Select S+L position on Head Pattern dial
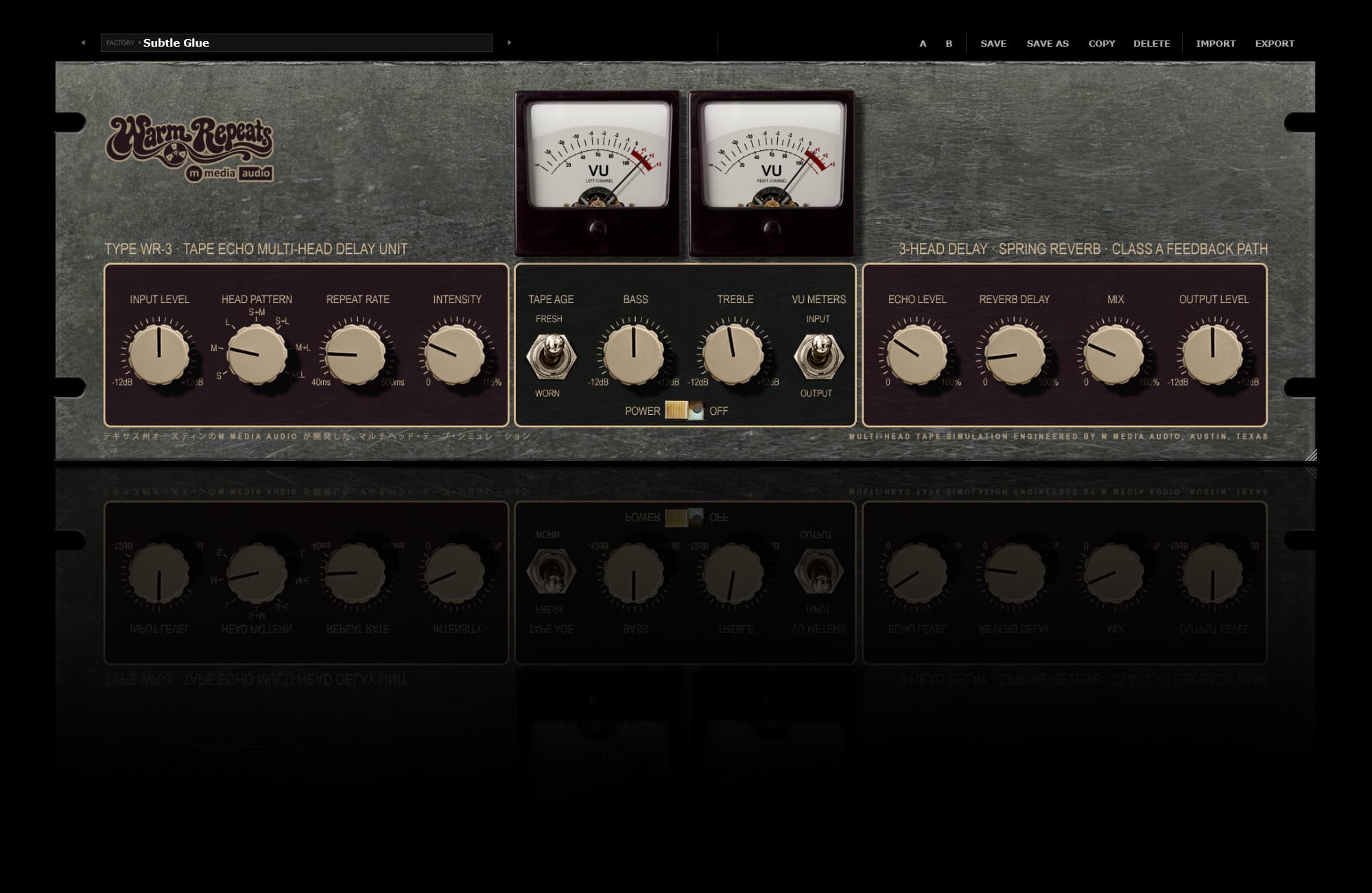Screen dimensions: 1372x893 coord(282,321)
